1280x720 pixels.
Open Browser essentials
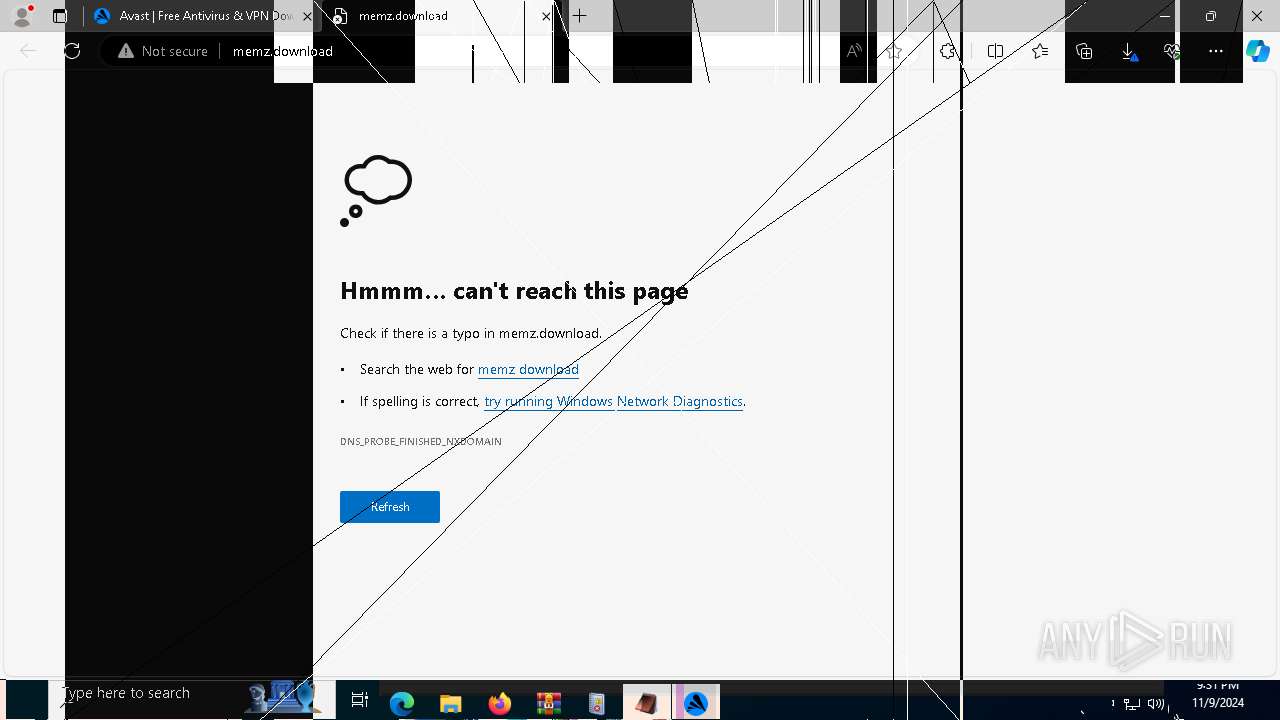pyautogui.click(x=1172, y=51)
